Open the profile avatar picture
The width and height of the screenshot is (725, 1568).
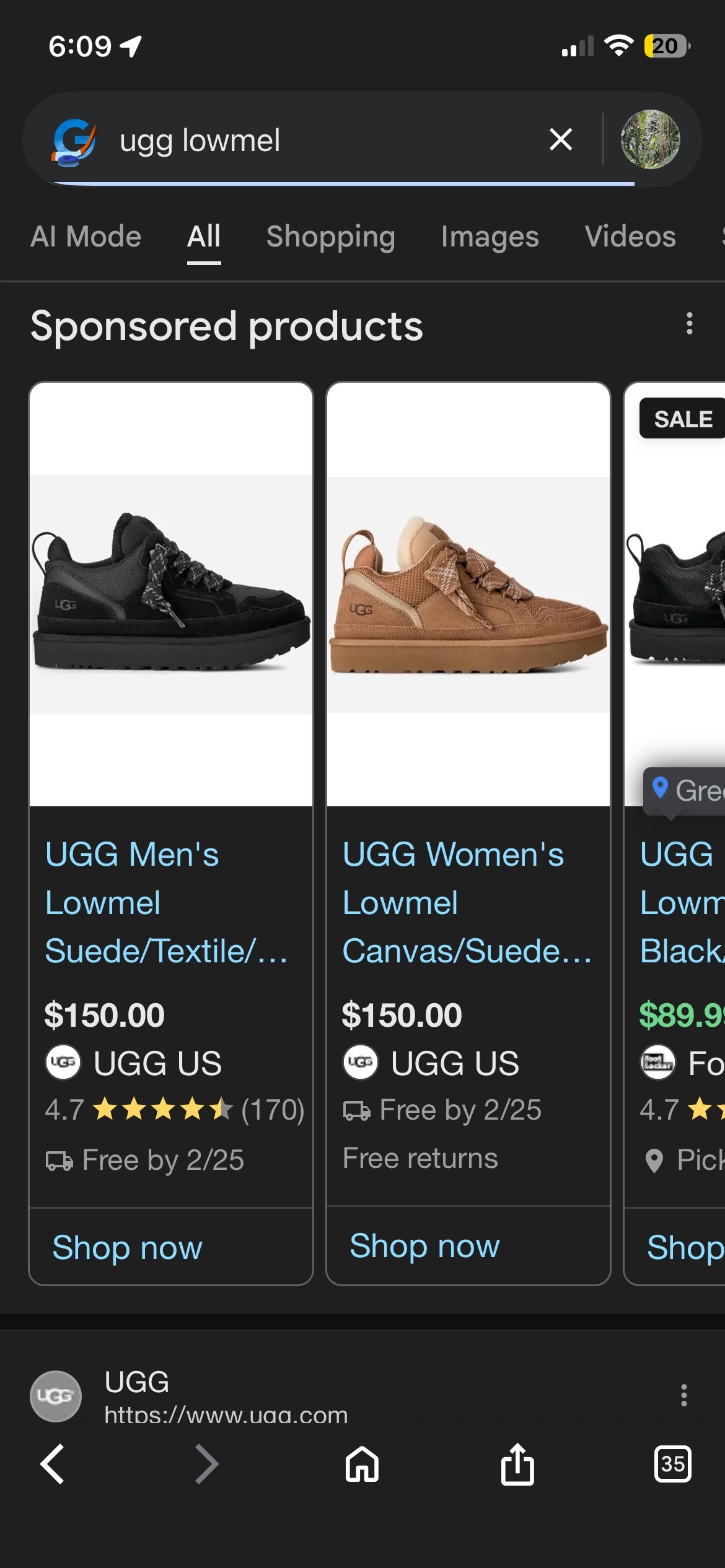point(650,139)
